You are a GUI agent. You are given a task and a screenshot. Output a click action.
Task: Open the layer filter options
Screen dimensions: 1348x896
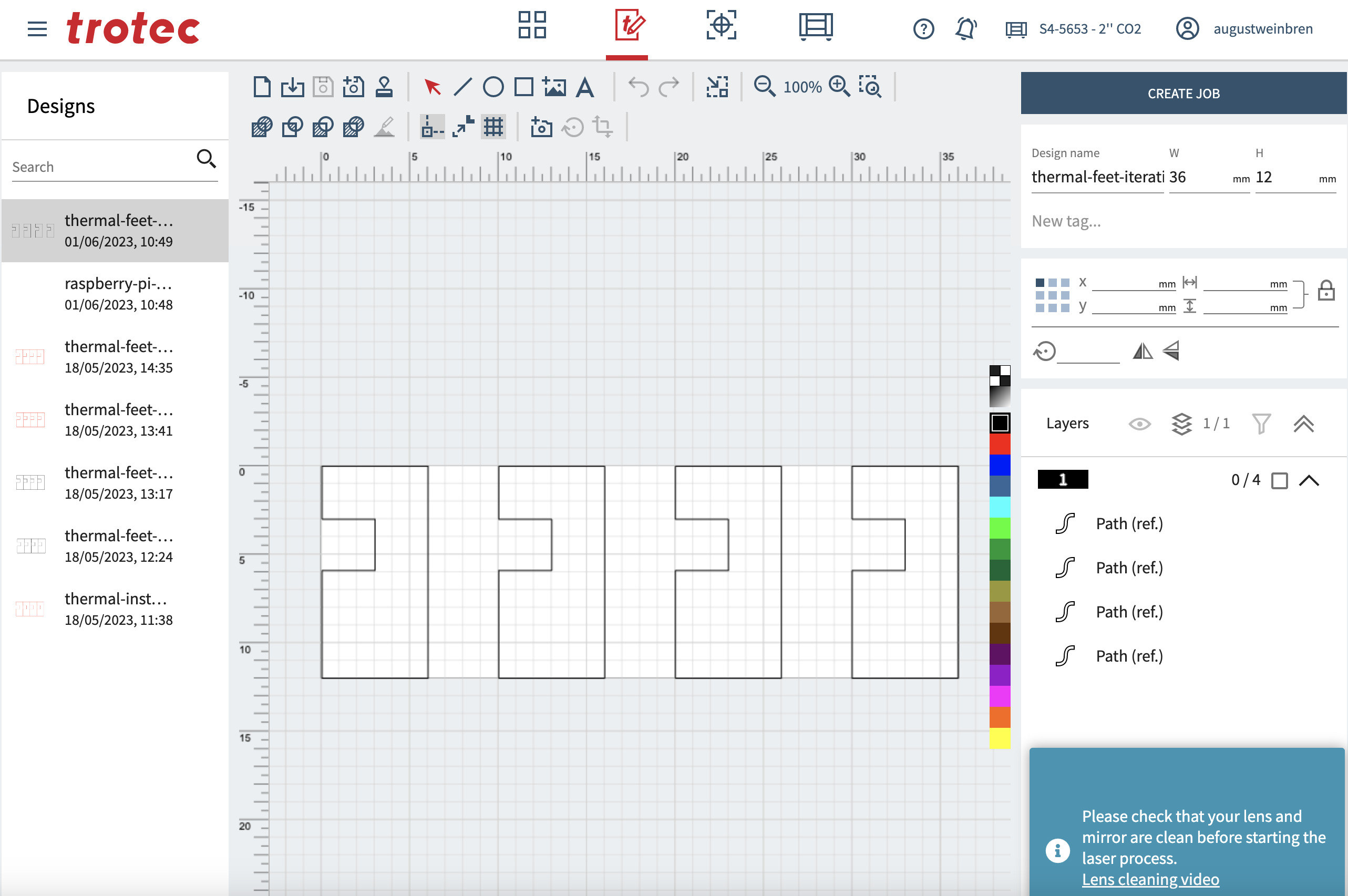tap(1262, 424)
